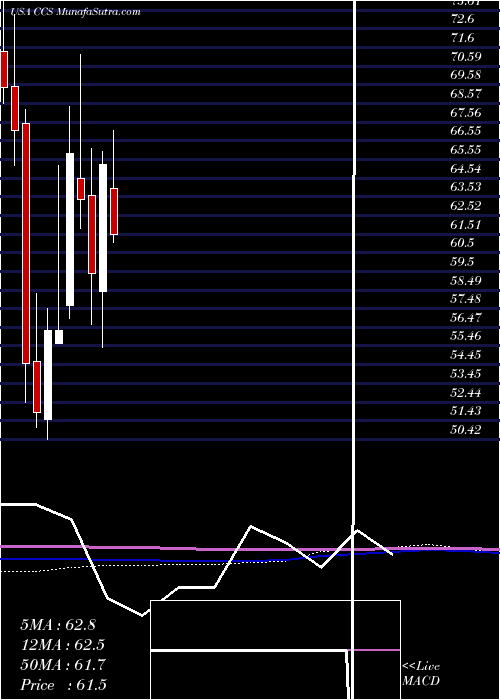This screenshot has height=700, width=500.
Task: Click the 63.53 price label
Action: (466, 187)
